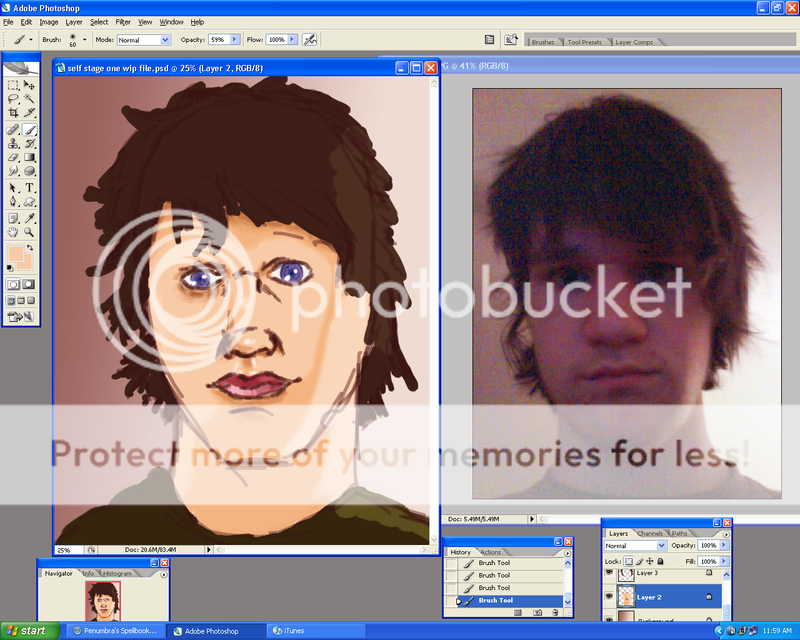Click the foreground color swatch
The height and width of the screenshot is (640, 800).
click(17, 253)
